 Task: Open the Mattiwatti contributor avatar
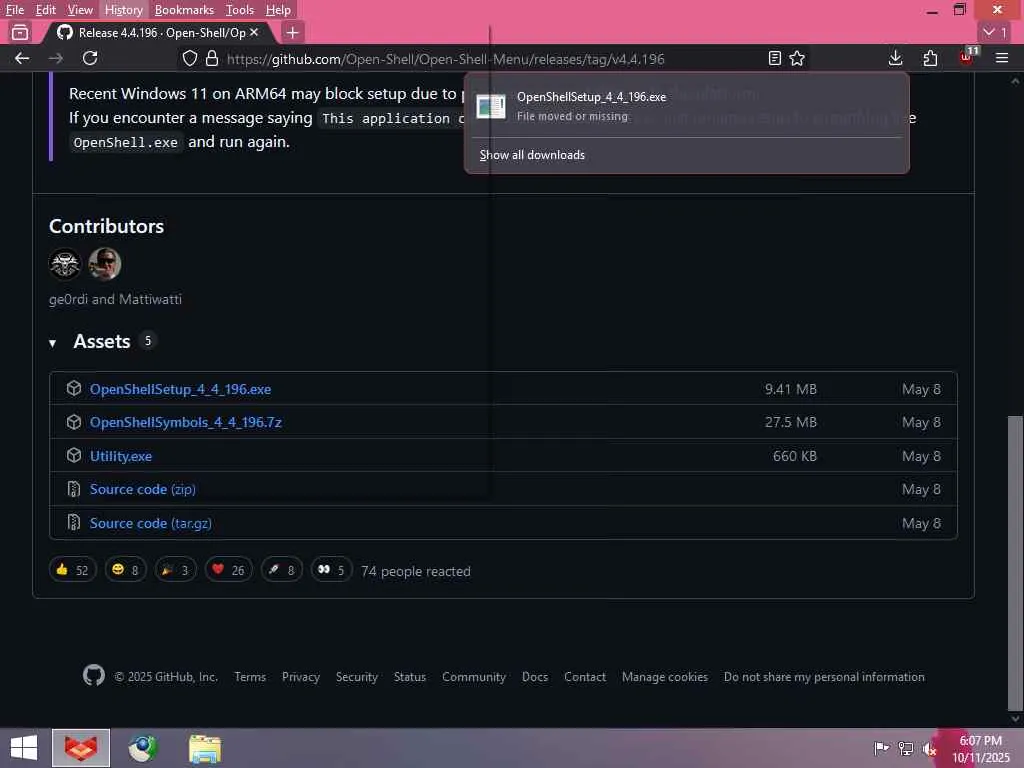[x=104, y=264]
